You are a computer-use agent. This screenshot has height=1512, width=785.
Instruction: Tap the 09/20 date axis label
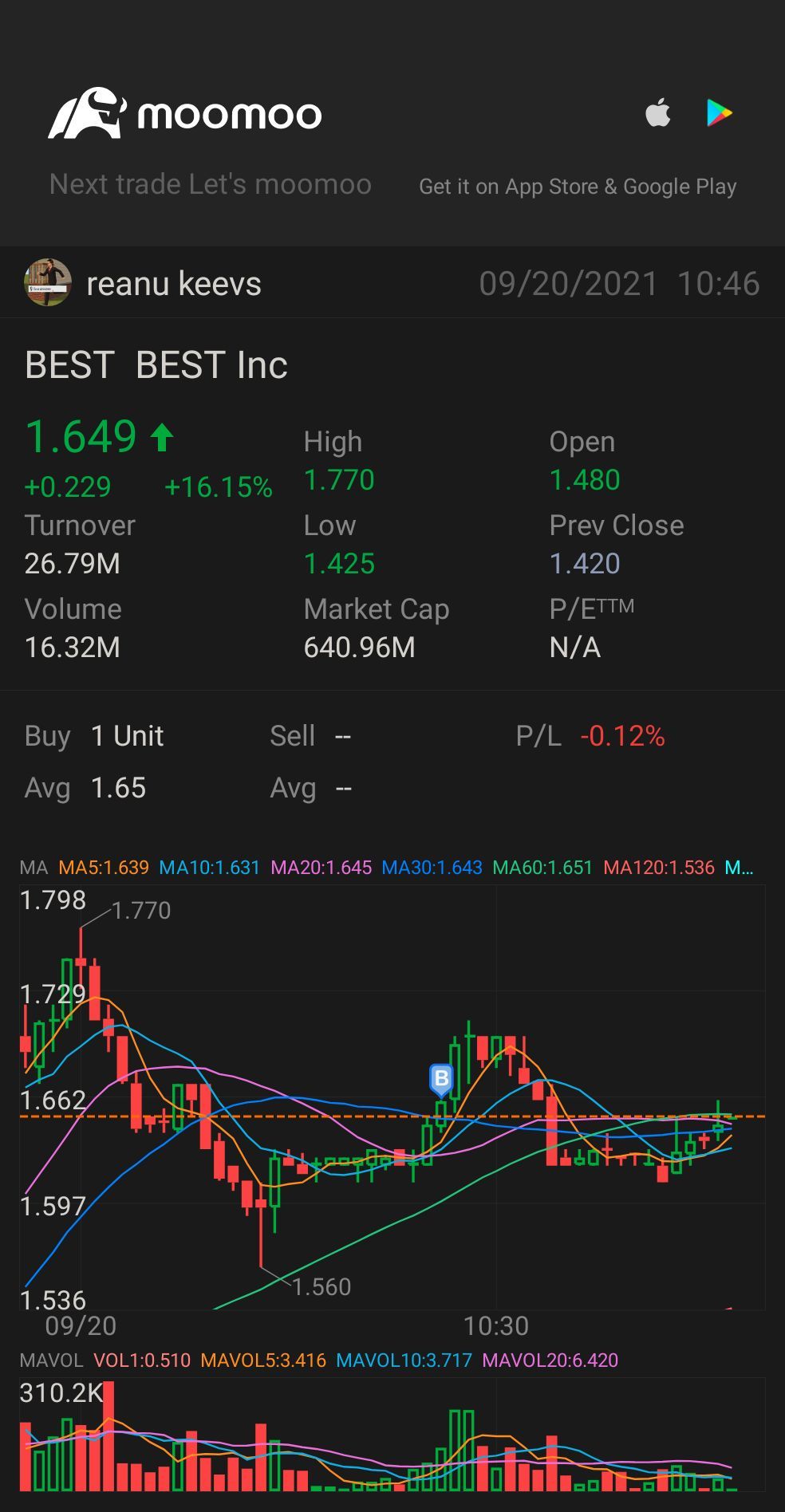pyautogui.click(x=81, y=1326)
